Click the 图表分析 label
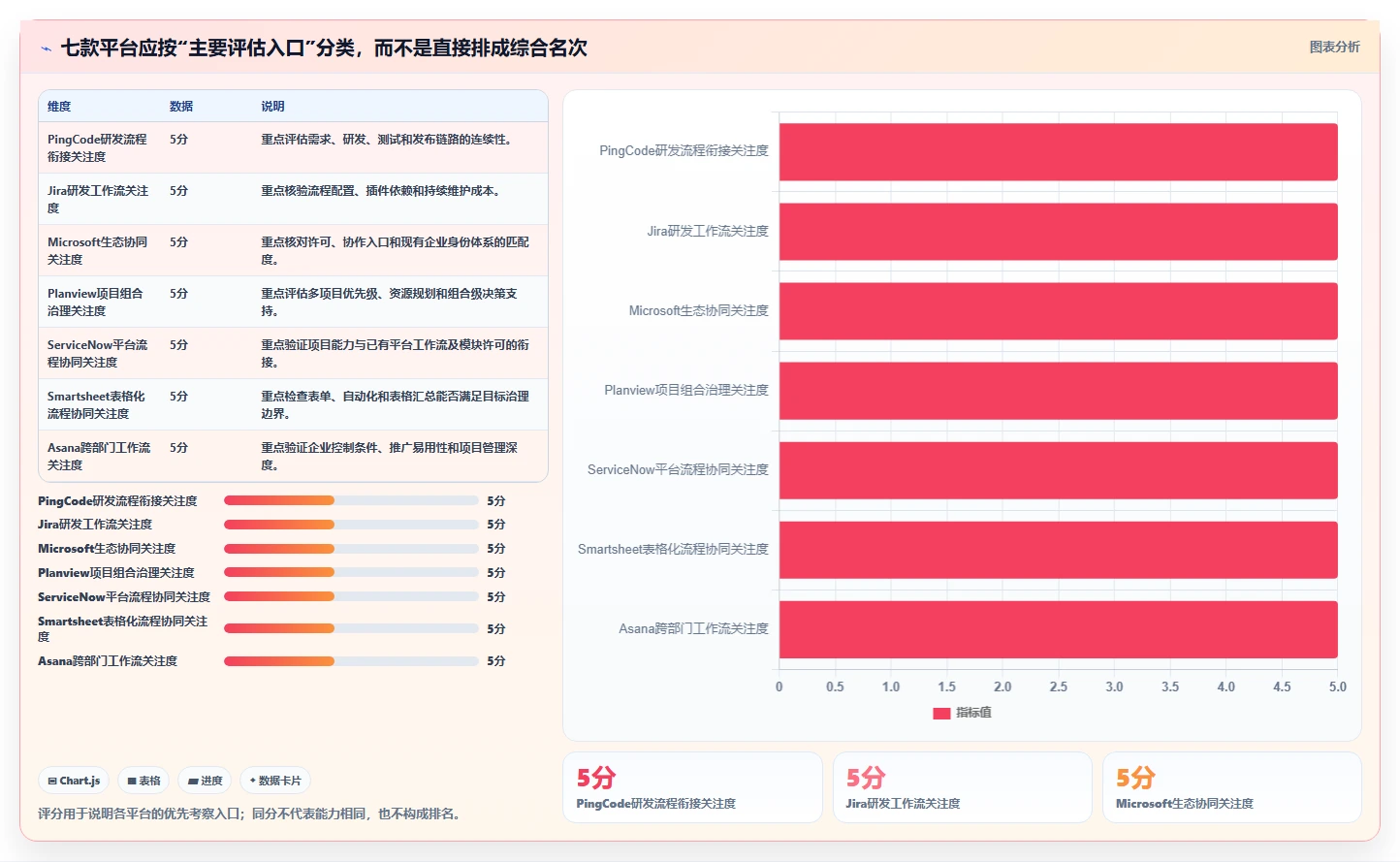 (1334, 47)
